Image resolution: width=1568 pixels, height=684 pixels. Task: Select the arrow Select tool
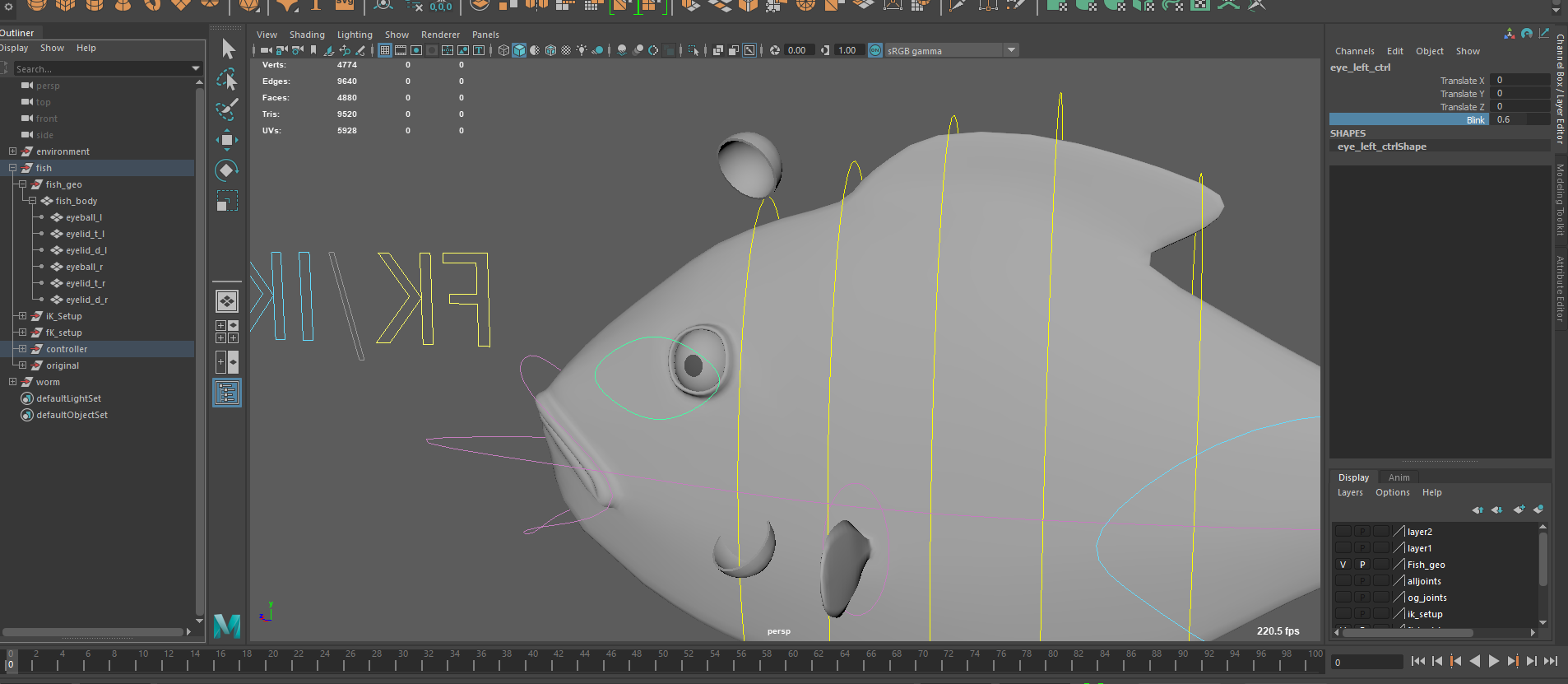228,49
